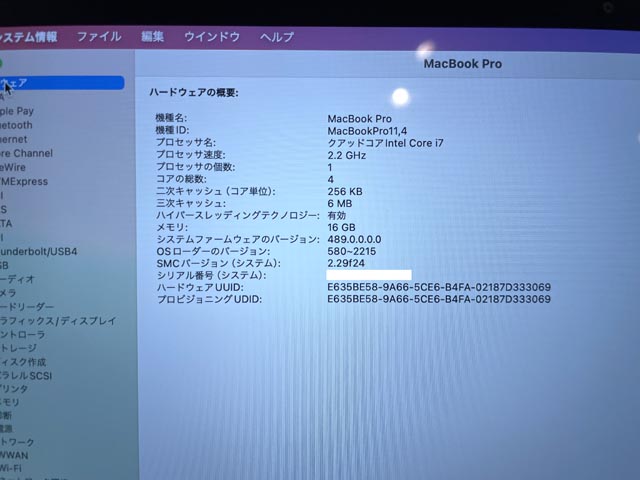Select Fibre Channel in the sidebar
This screenshot has width=640, height=480.
(28, 153)
